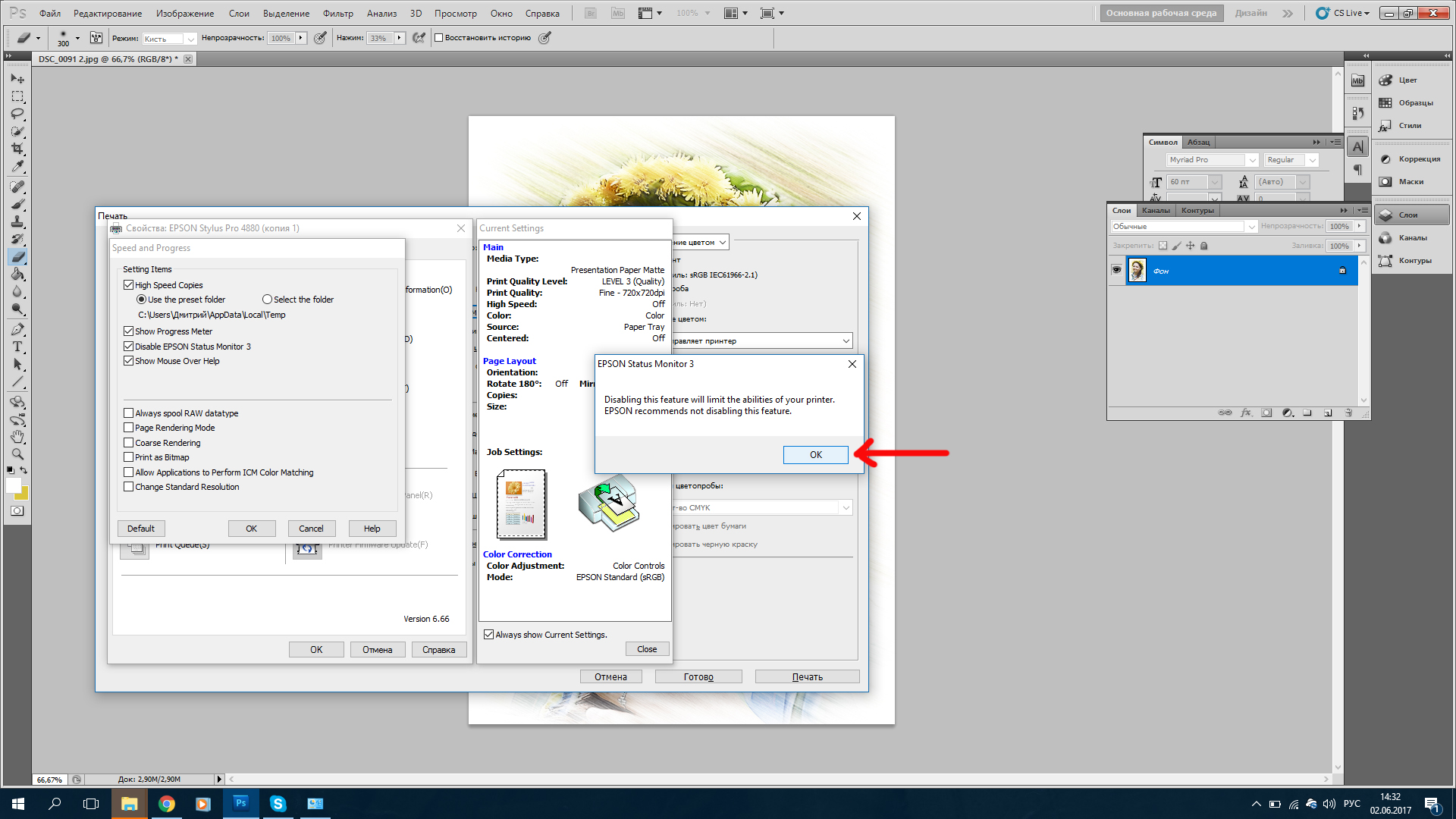The image size is (1456, 819).
Task: Click Help in Speed and Progress dialog
Action: click(372, 529)
